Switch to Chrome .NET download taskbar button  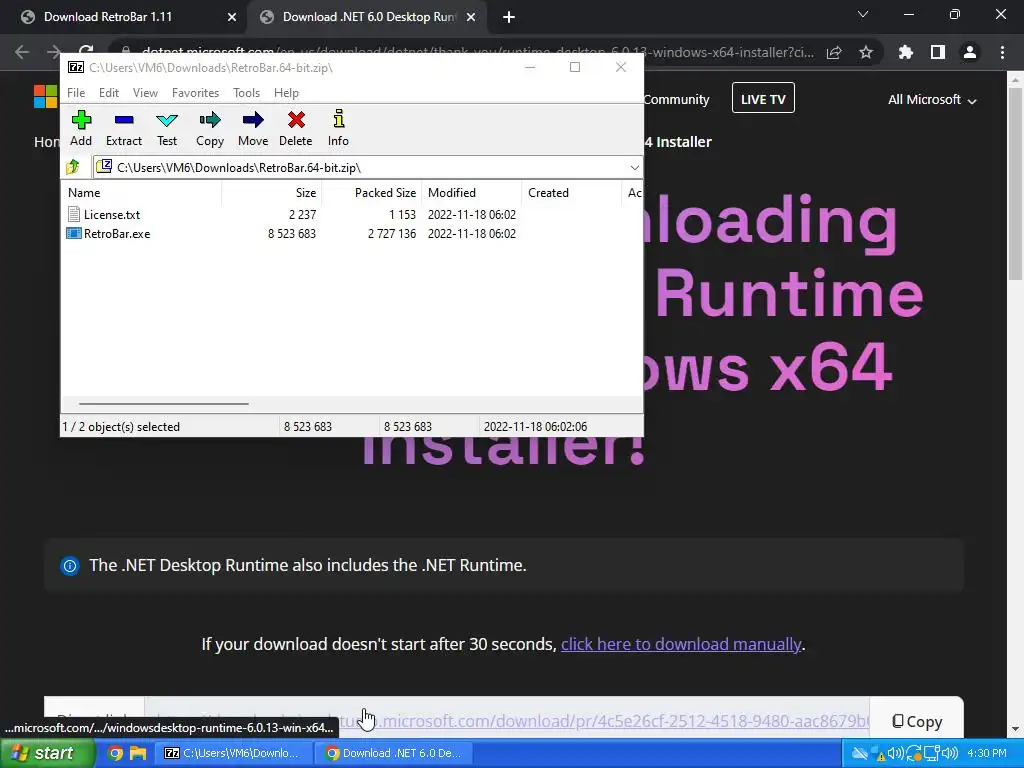point(394,754)
